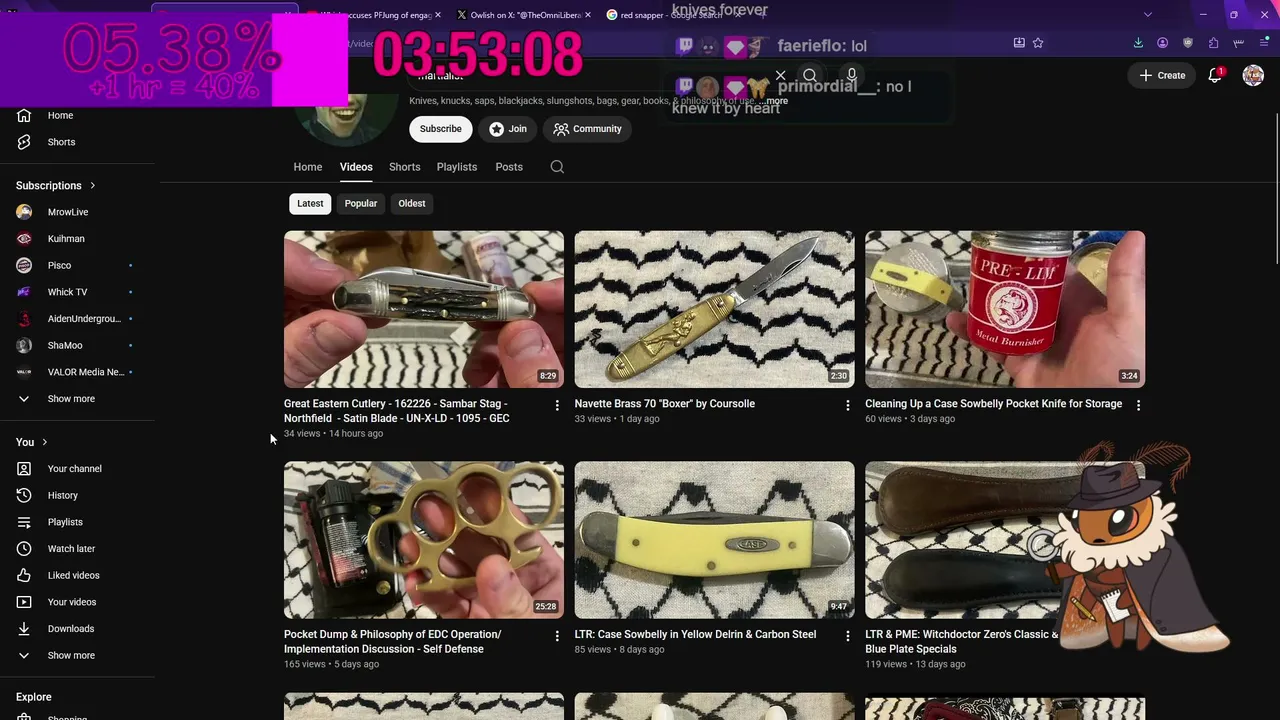
Task: Search within this channel's videos
Action: (x=557, y=167)
